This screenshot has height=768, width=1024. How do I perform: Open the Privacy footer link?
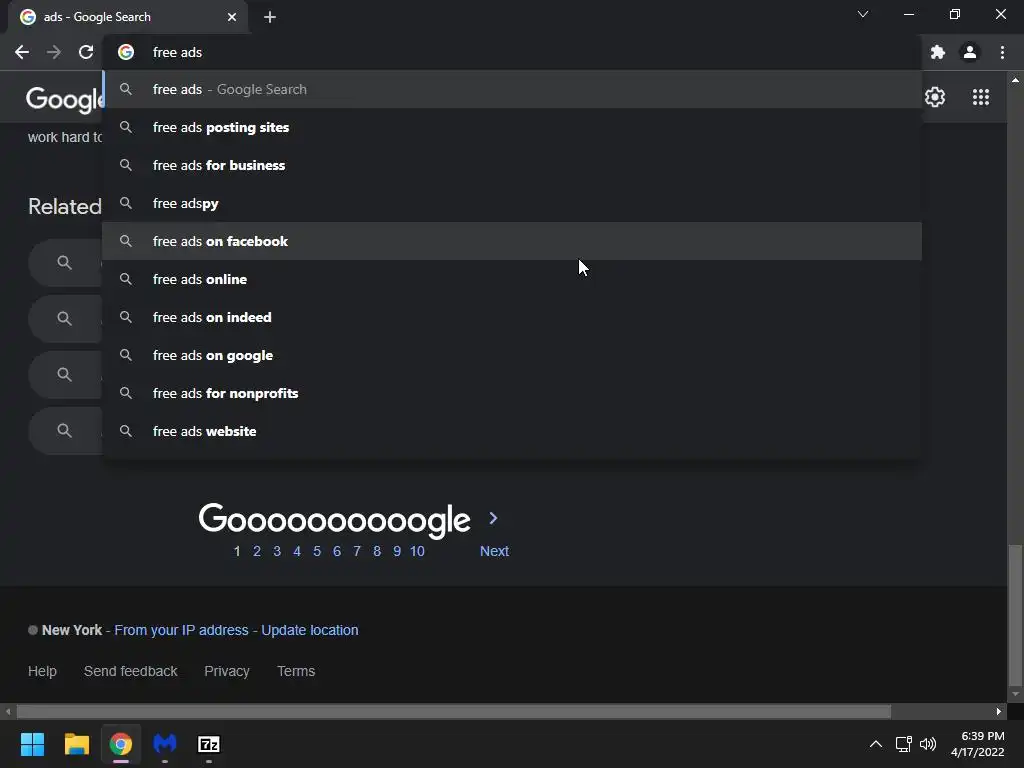click(x=227, y=671)
